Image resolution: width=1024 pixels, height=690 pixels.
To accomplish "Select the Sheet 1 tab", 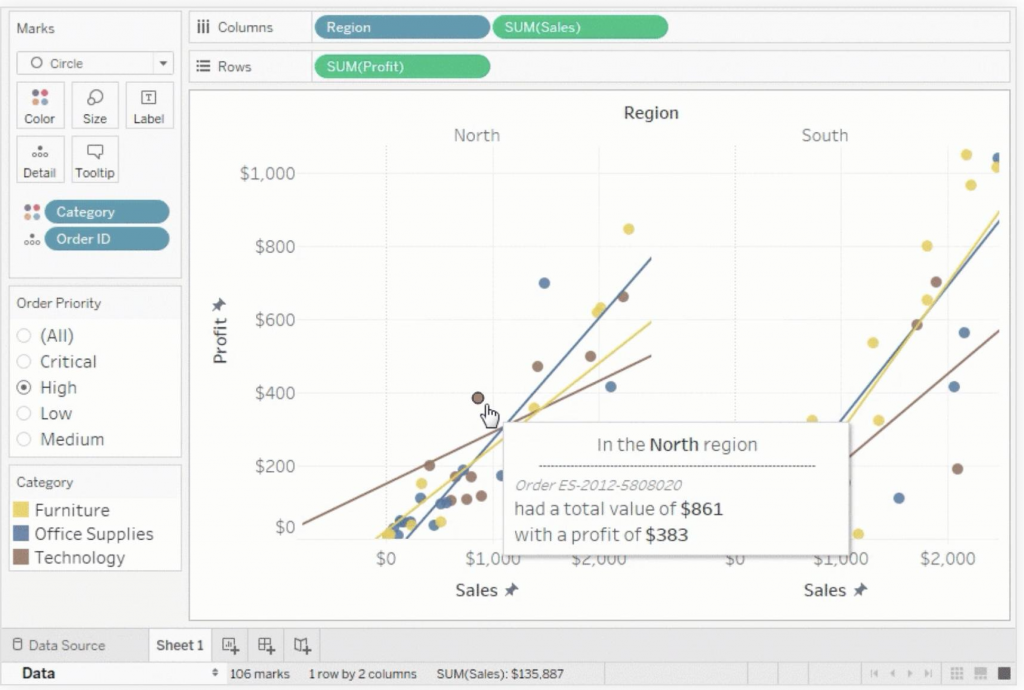I will tap(179, 645).
